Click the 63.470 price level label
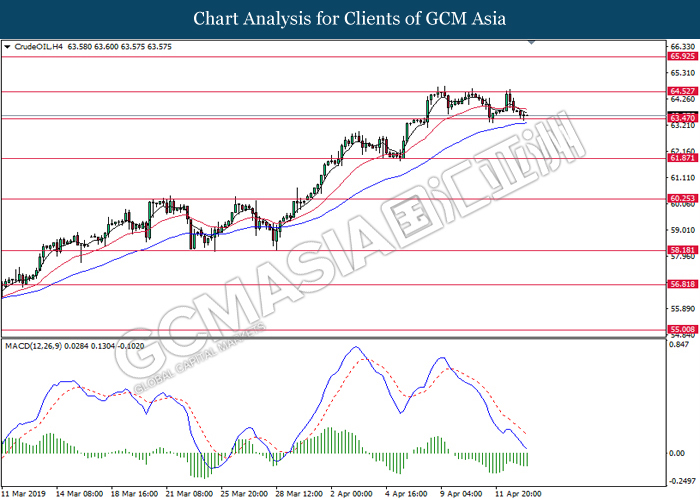 [683, 118]
